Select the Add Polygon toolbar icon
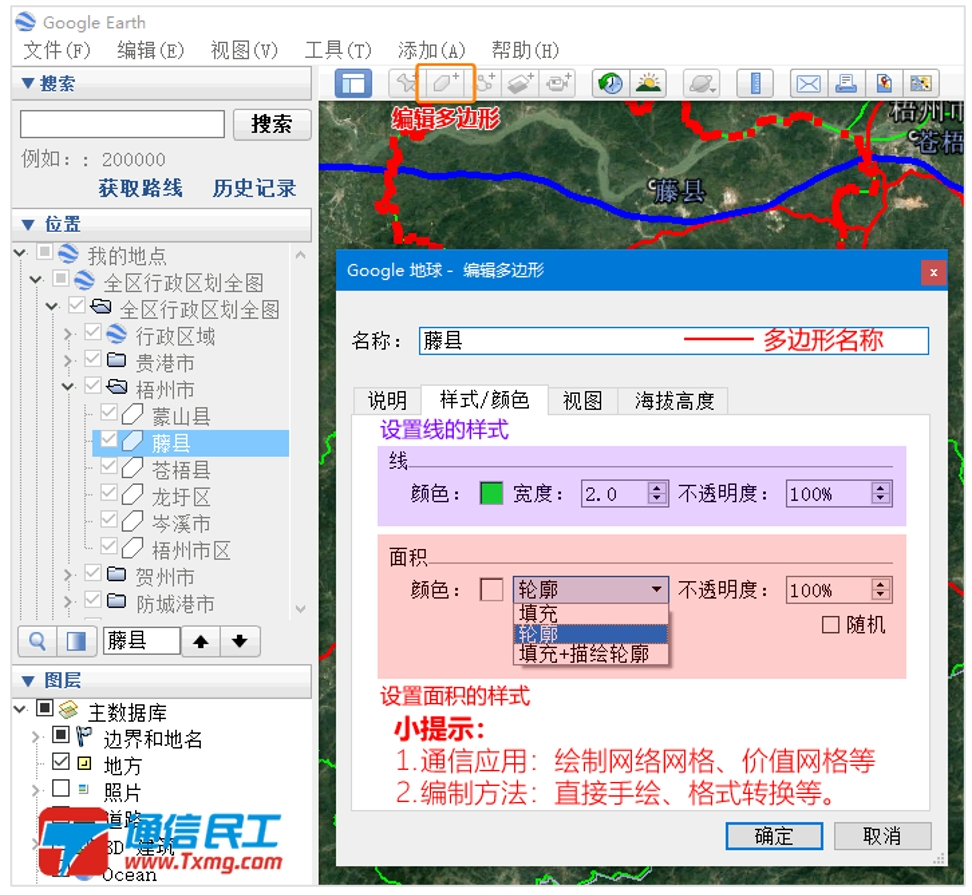Viewport: 972px width, 895px height. click(x=446, y=83)
